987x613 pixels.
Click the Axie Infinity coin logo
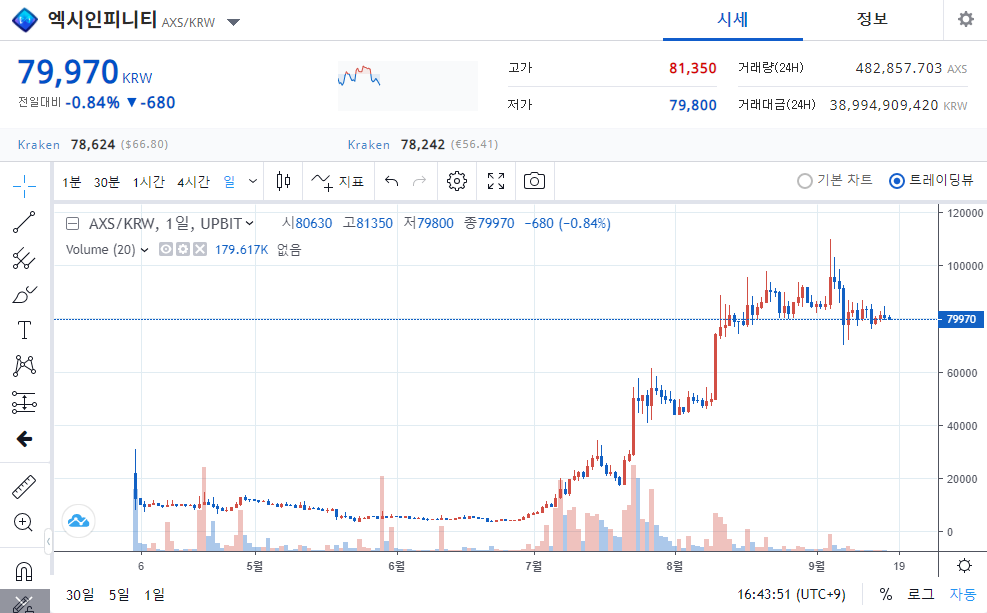pyautogui.click(x=25, y=20)
